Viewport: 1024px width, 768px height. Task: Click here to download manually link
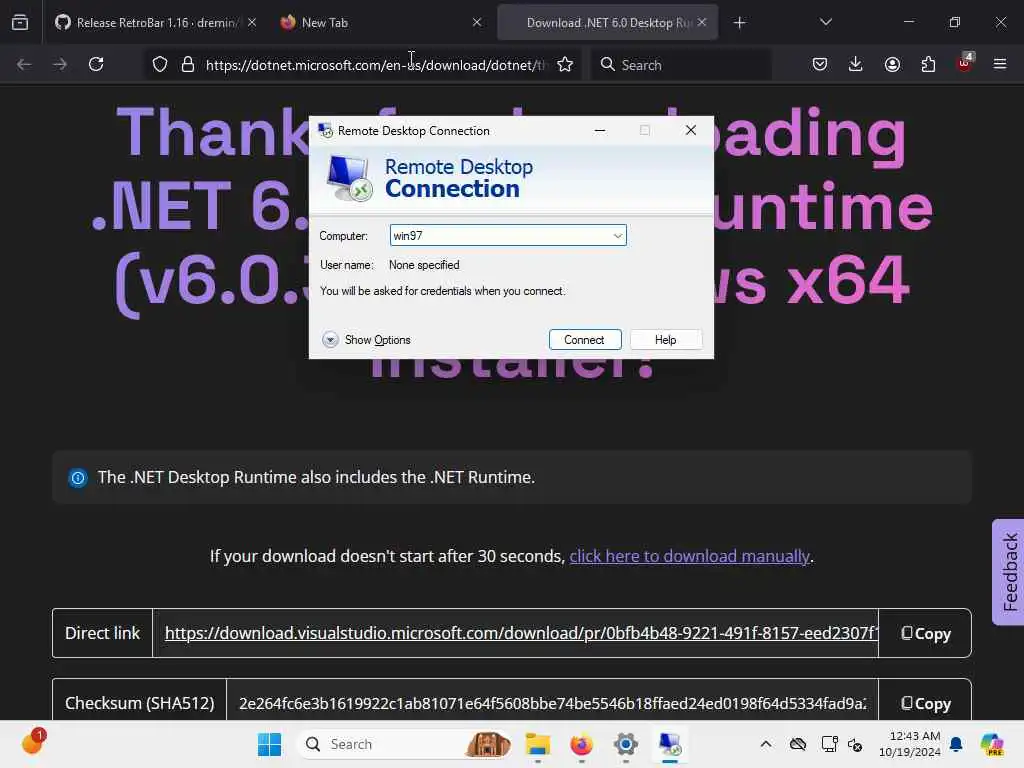(x=690, y=556)
